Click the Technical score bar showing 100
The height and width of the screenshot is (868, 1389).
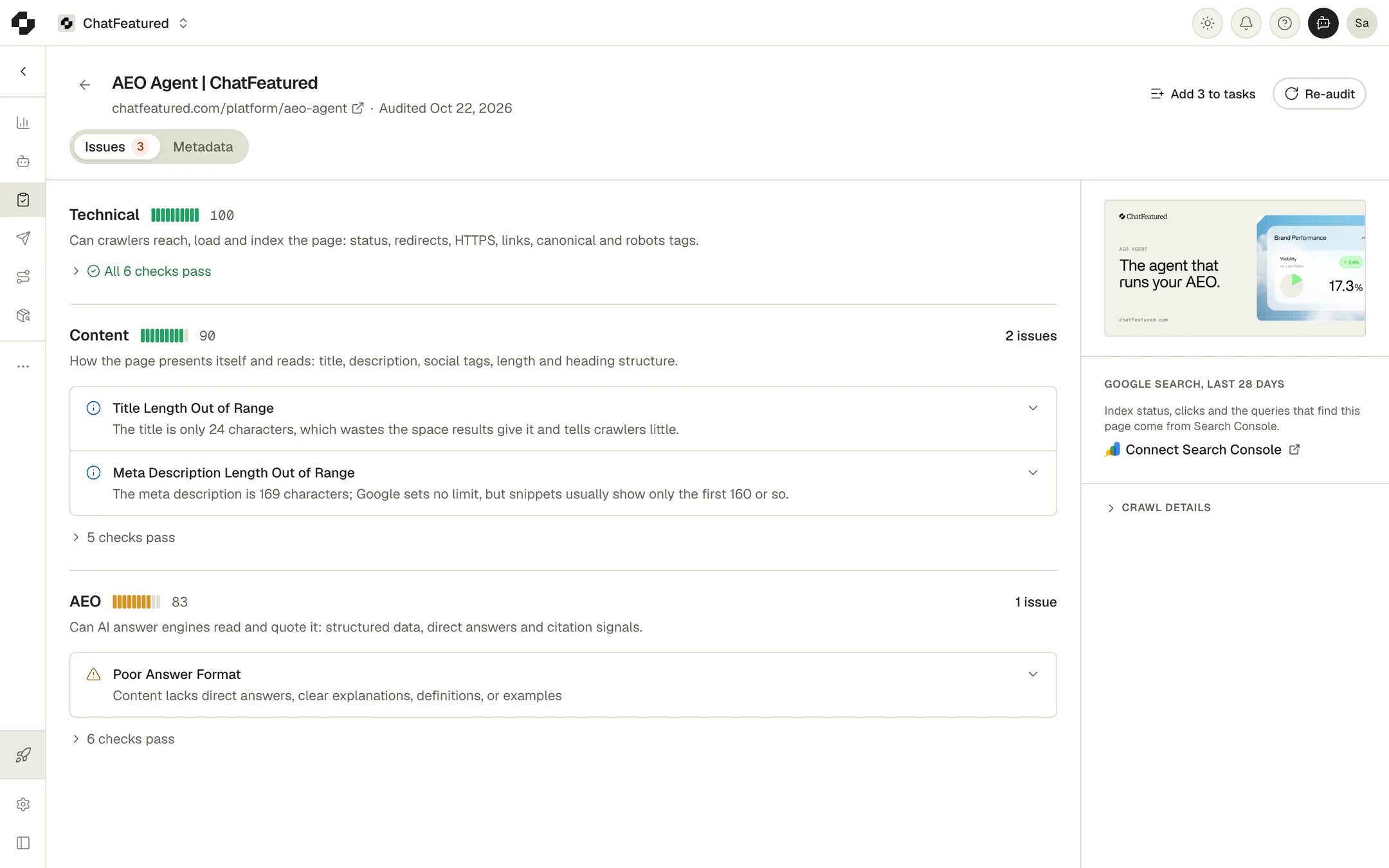tap(175, 215)
